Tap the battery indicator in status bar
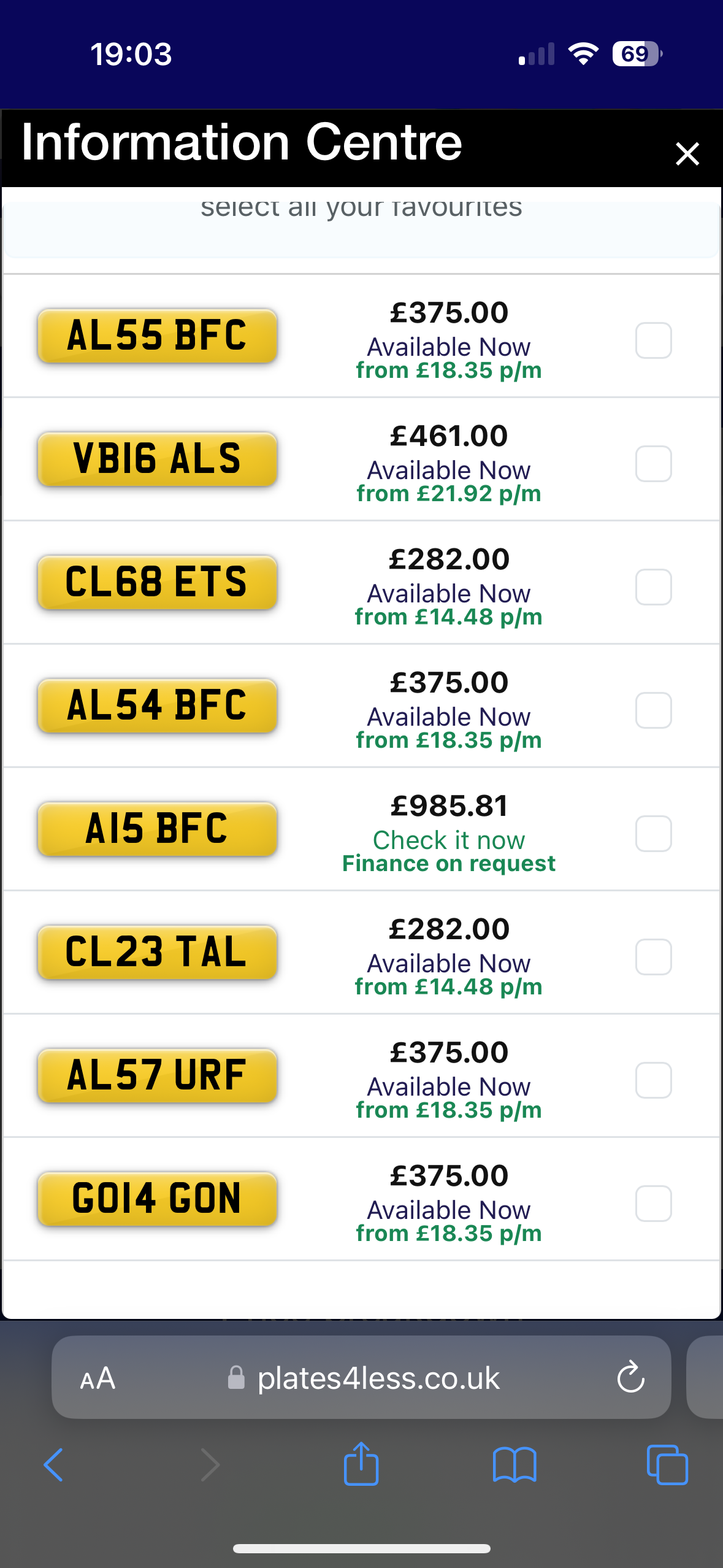The width and height of the screenshot is (723, 1568). [637, 54]
